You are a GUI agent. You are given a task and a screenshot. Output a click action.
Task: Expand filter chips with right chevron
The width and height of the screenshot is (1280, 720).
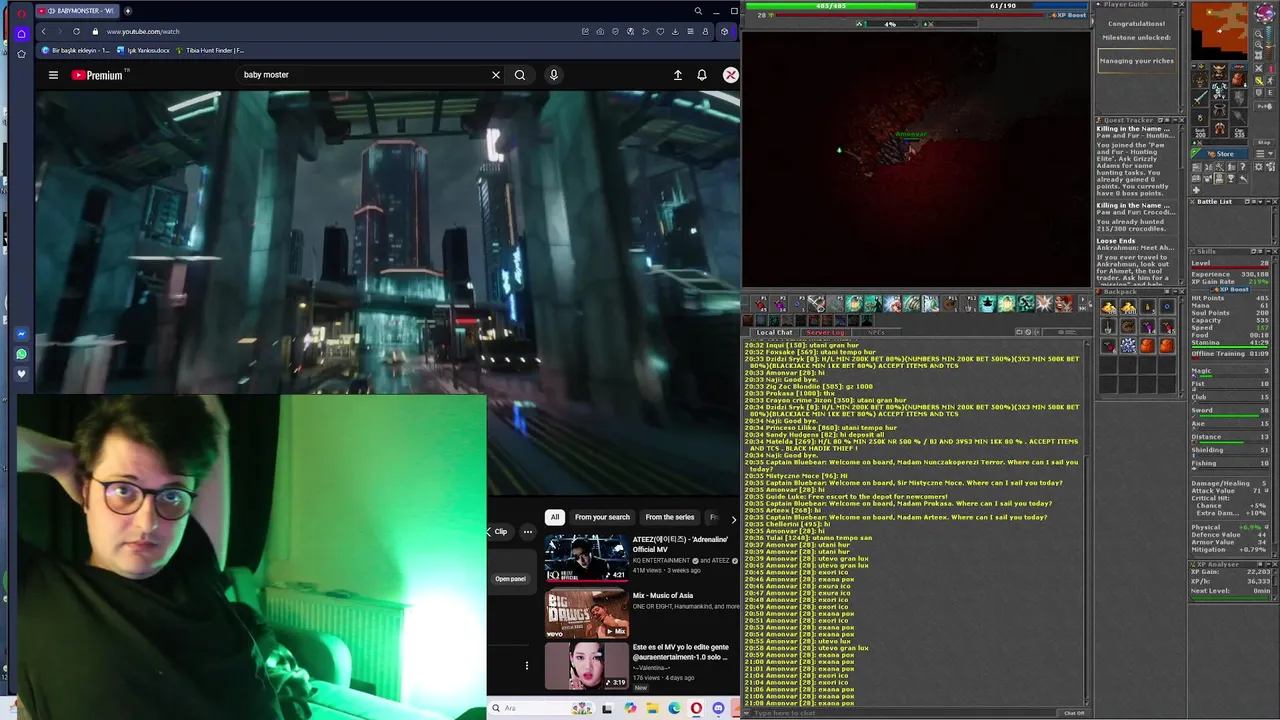(x=733, y=519)
